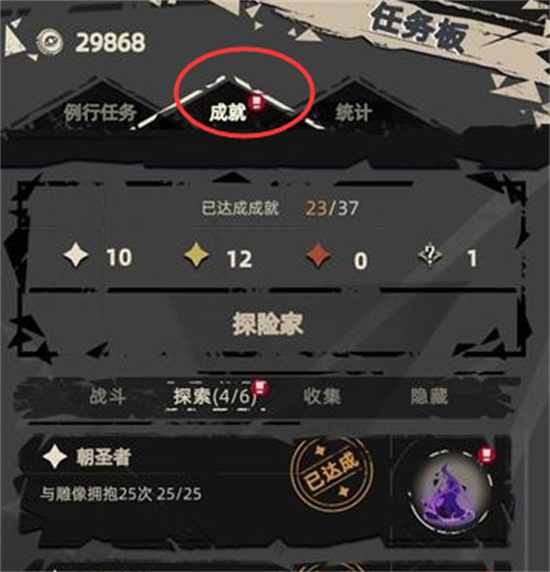The width and height of the screenshot is (550, 572).
Task: Switch to the 例行任务 tab
Action: tap(100, 112)
